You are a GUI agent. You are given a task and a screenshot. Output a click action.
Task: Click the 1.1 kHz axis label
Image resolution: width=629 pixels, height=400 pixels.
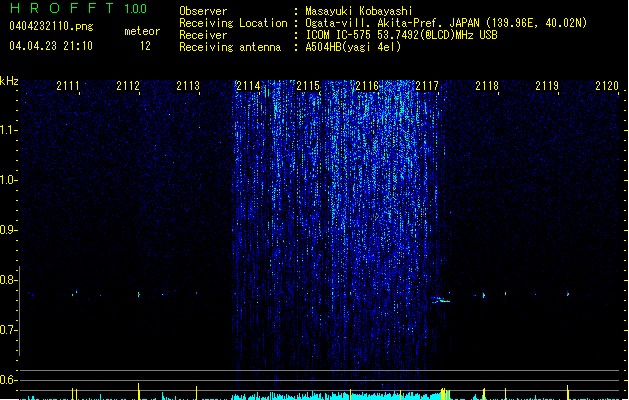pyautogui.click(x=8, y=130)
